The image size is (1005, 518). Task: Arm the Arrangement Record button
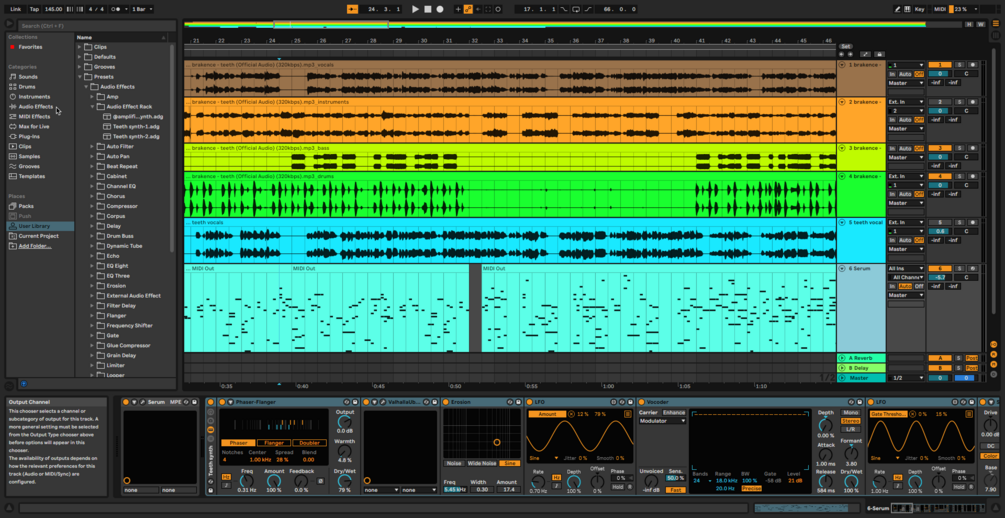[440, 9]
